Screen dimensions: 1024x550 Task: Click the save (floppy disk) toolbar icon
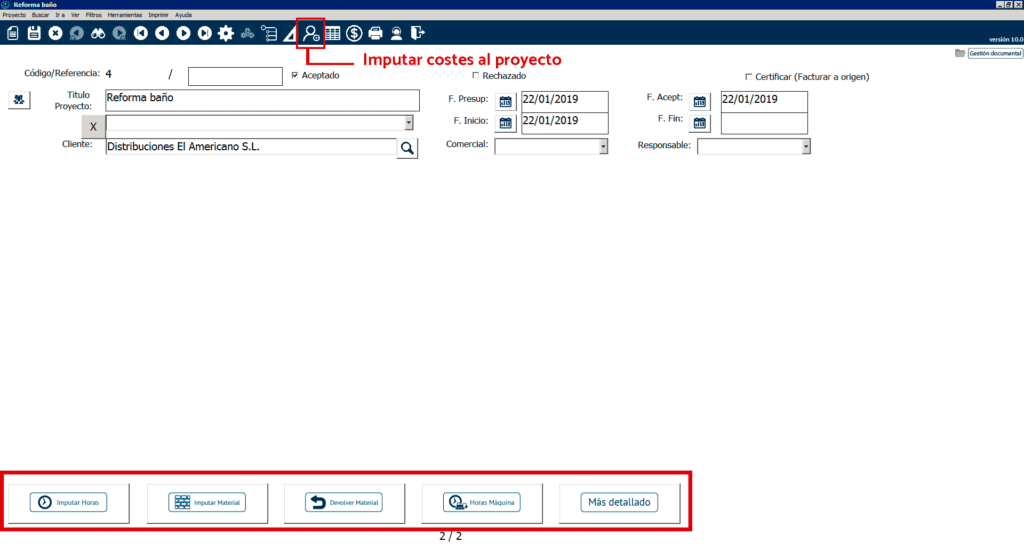(34, 33)
